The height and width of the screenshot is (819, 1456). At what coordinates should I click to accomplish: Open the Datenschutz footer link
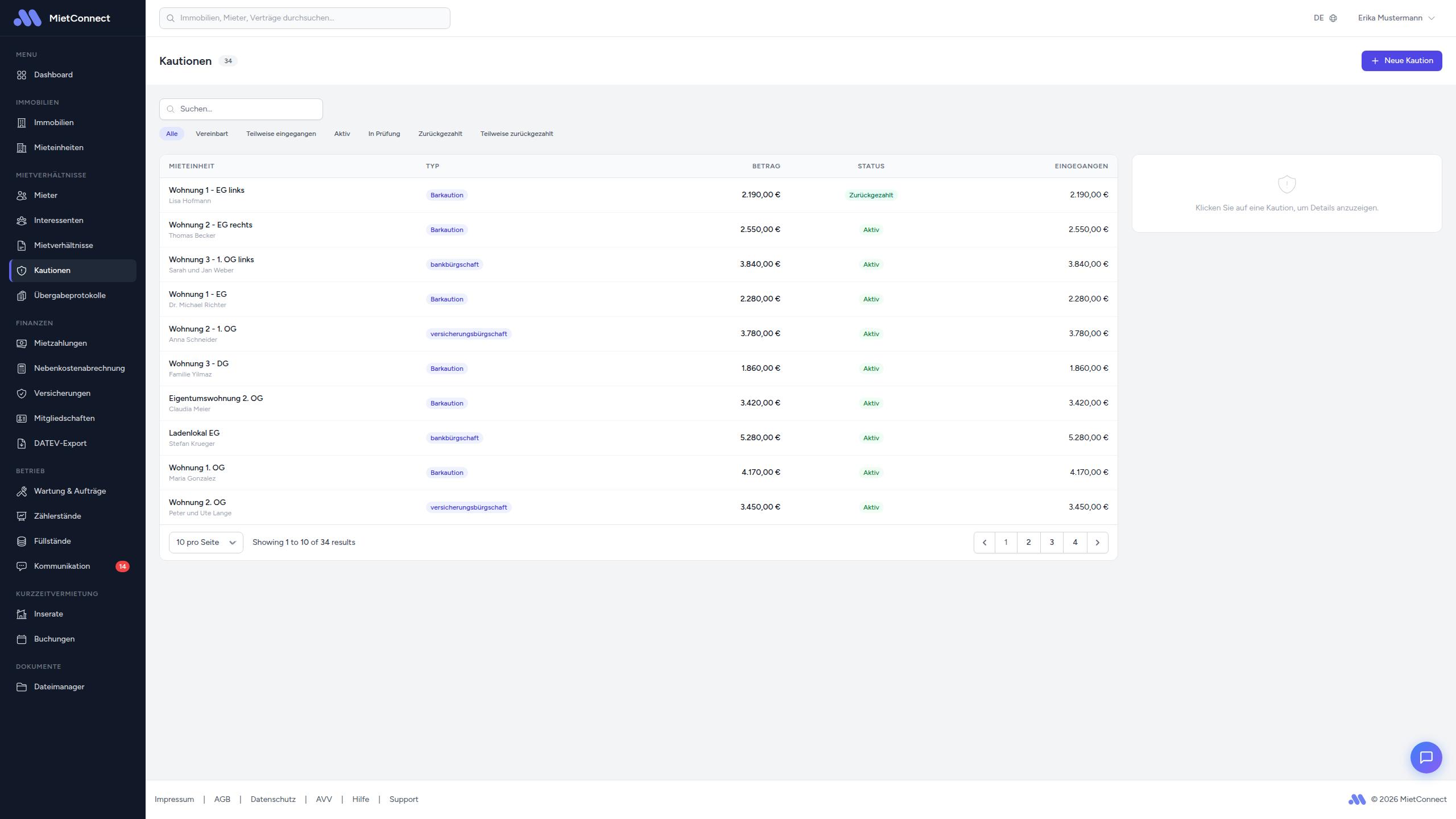tap(273, 799)
